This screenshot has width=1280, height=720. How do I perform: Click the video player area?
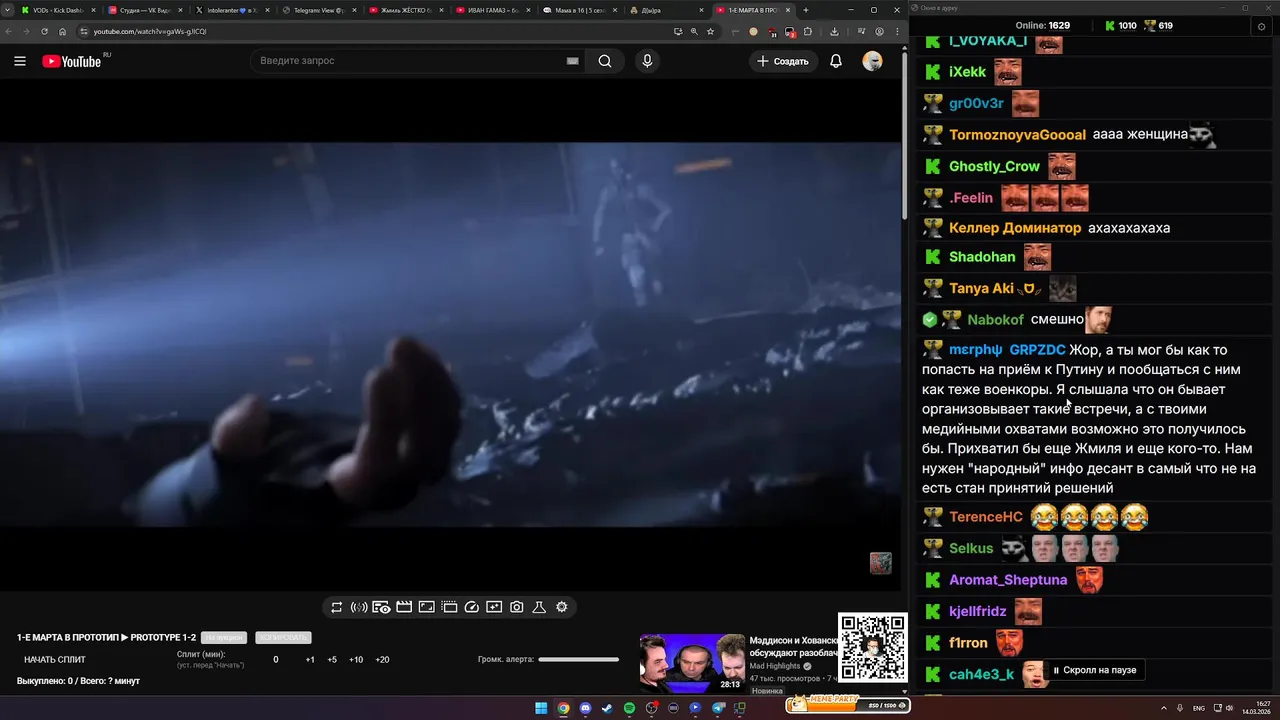pos(450,335)
